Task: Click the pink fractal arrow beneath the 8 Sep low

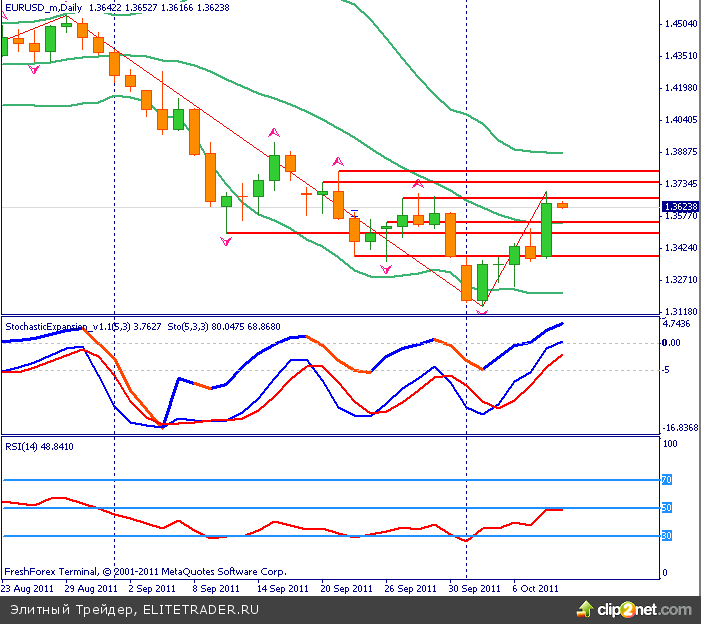Action: click(226, 242)
